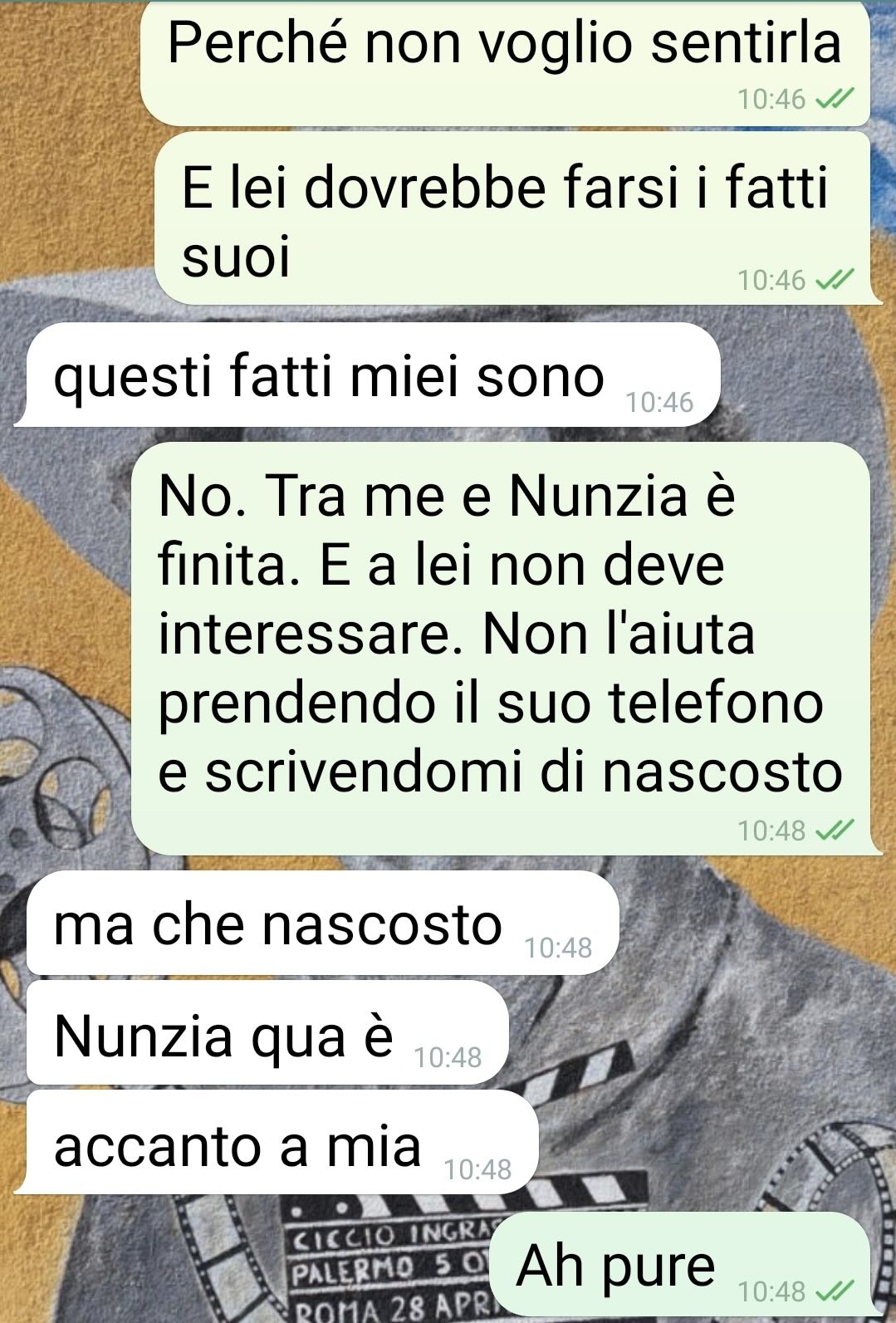Tap the 10:48 timestamp under 'scrivendomi di nascosto'
The image size is (896, 1323).
click(x=772, y=830)
